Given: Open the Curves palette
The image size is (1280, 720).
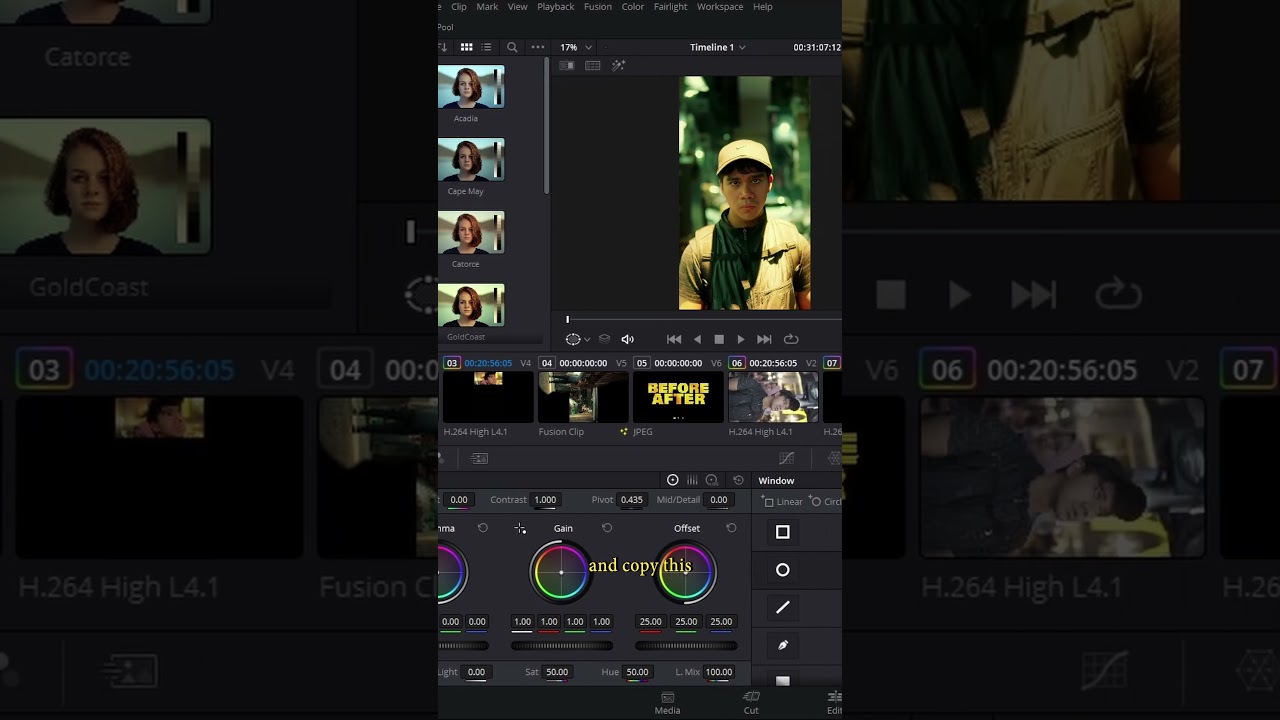Looking at the screenshot, I should (787, 458).
